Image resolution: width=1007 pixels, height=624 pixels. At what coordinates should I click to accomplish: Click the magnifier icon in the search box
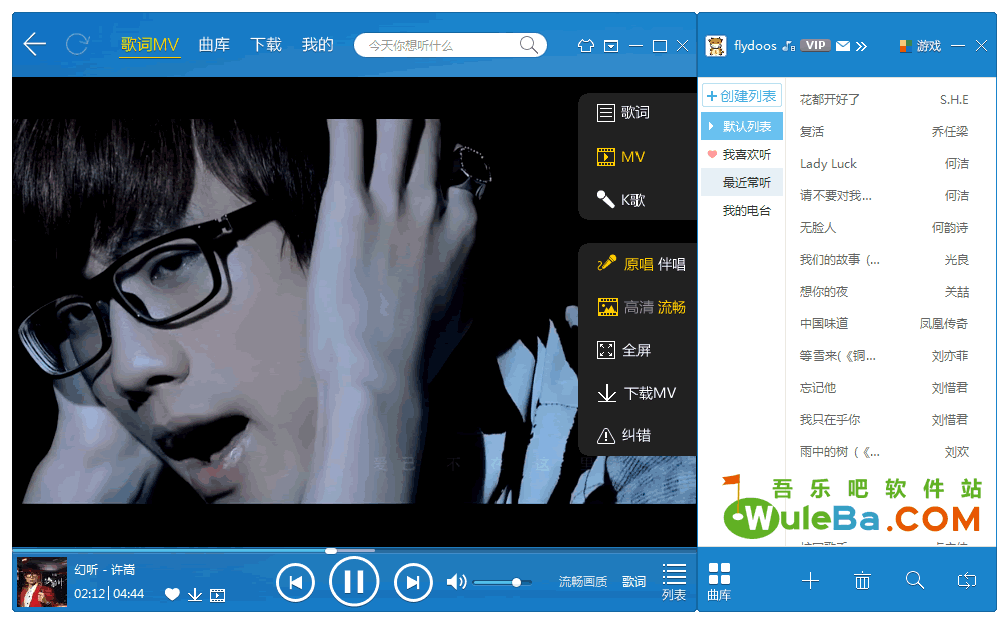pos(529,45)
